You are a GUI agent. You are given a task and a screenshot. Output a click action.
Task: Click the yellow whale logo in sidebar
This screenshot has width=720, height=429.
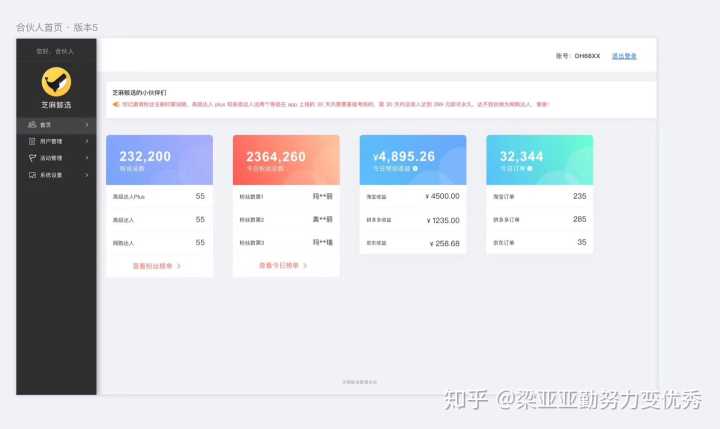(x=56, y=82)
